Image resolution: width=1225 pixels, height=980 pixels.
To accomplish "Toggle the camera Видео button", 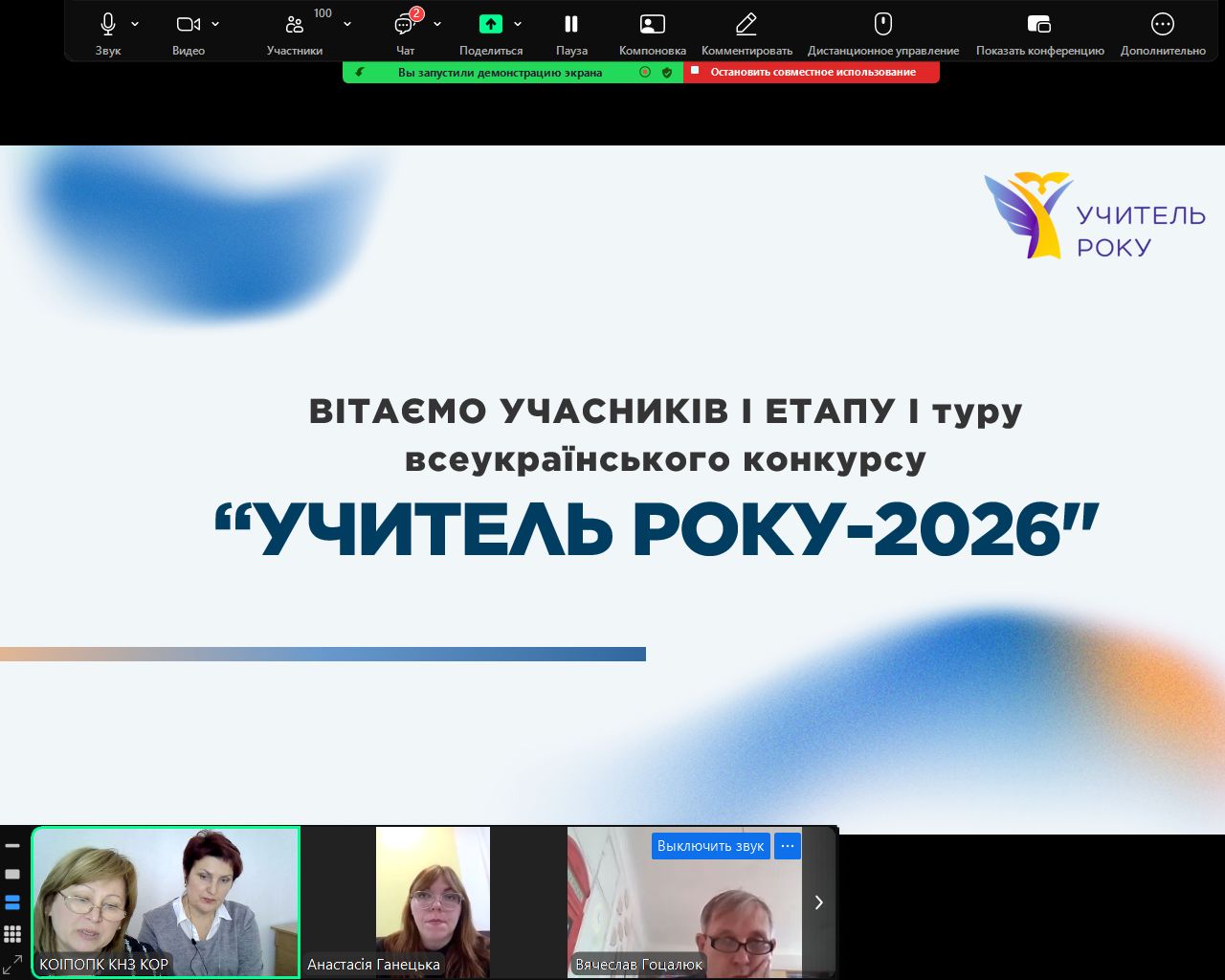I will click(x=188, y=25).
